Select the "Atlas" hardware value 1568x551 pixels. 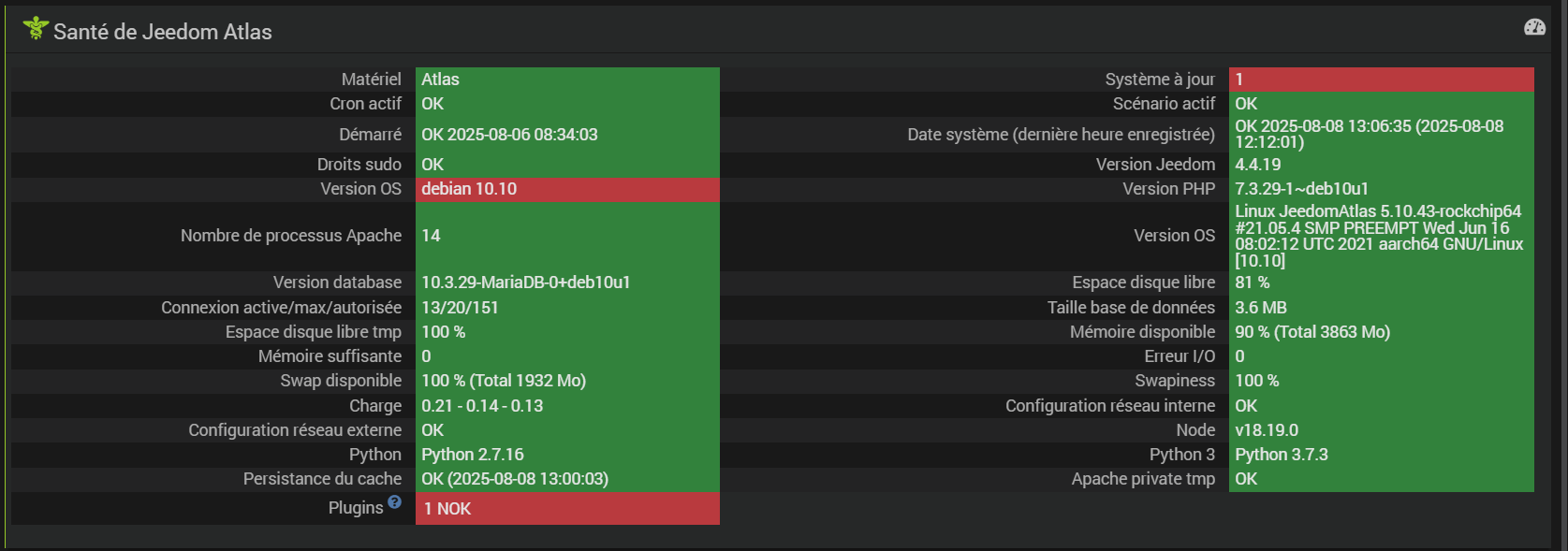[x=440, y=80]
